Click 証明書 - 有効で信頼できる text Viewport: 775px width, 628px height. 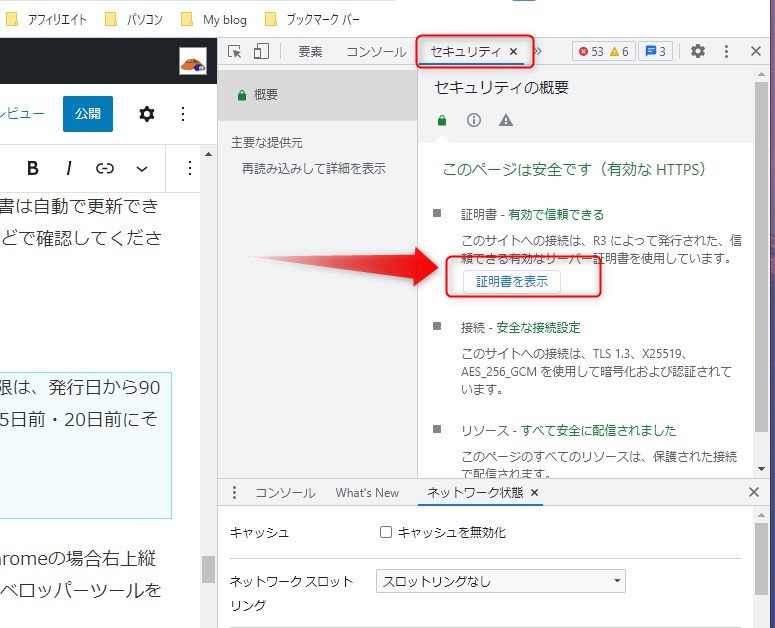[532, 214]
